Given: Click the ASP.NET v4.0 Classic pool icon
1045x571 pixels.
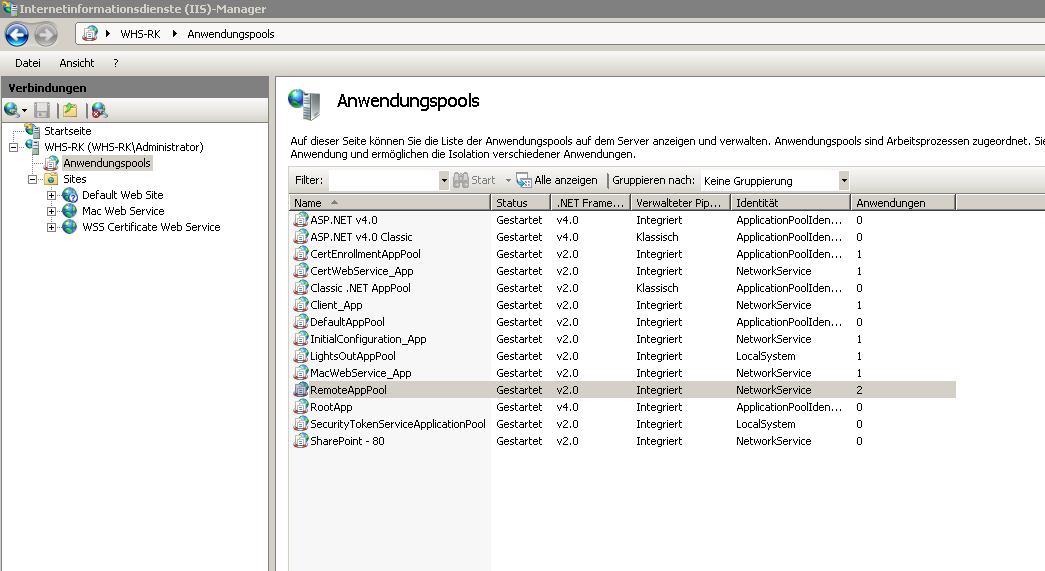Looking at the screenshot, I should tap(301, 237).
